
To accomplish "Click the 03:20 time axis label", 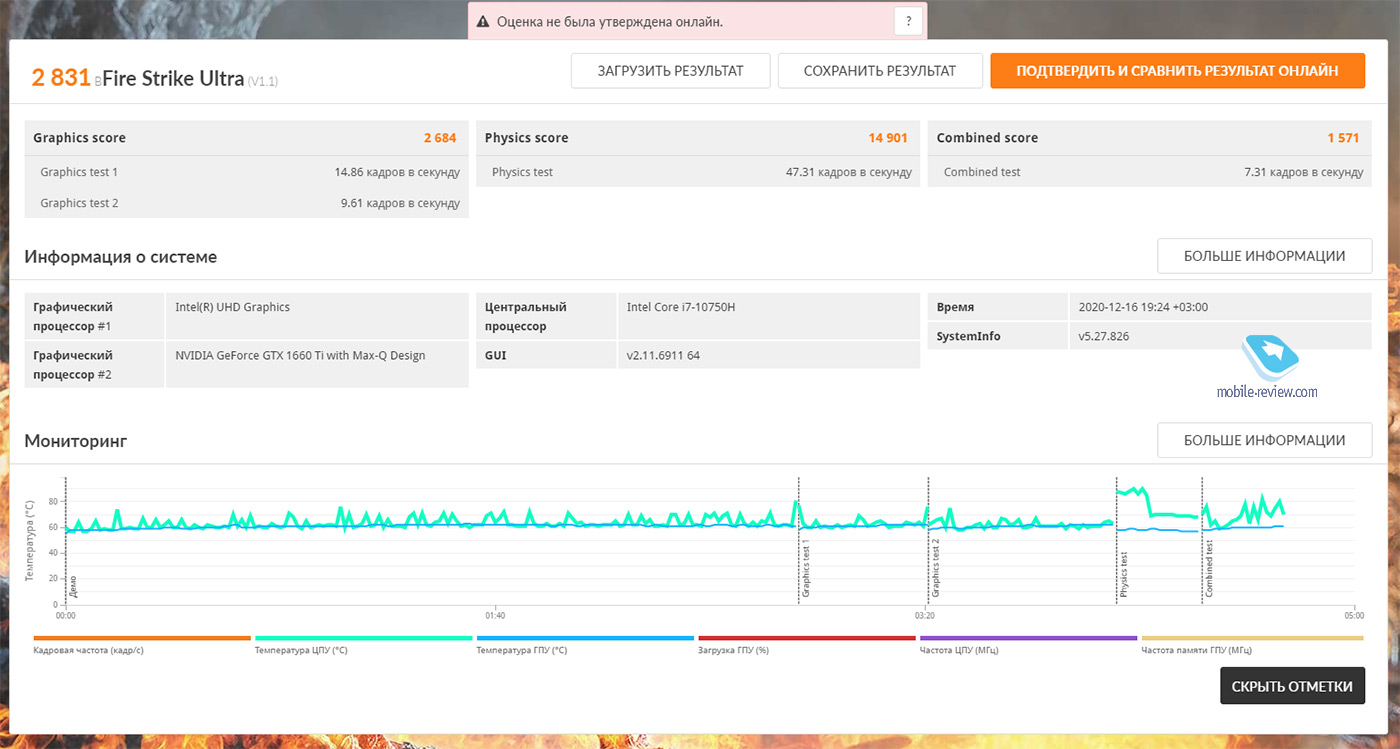I will tap(924, 616).
